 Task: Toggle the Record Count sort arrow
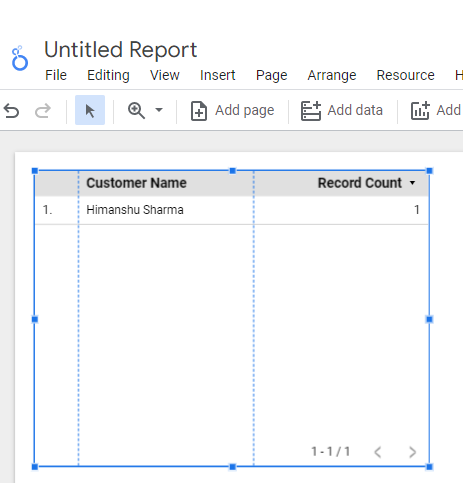(x=412, y=183)
